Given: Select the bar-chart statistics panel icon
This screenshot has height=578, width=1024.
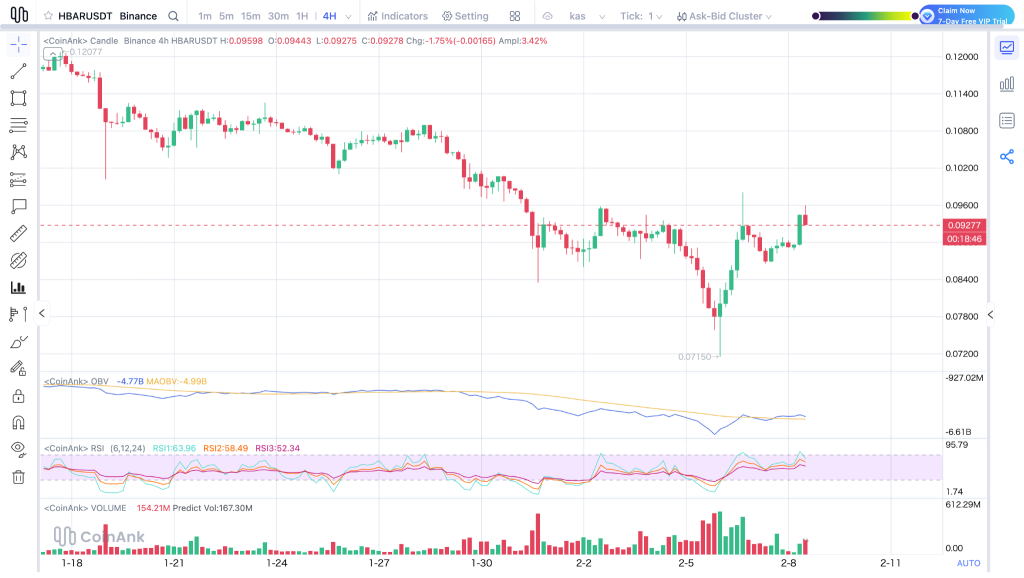Looking at the screenshot, I should click(x=1007, y=84).
